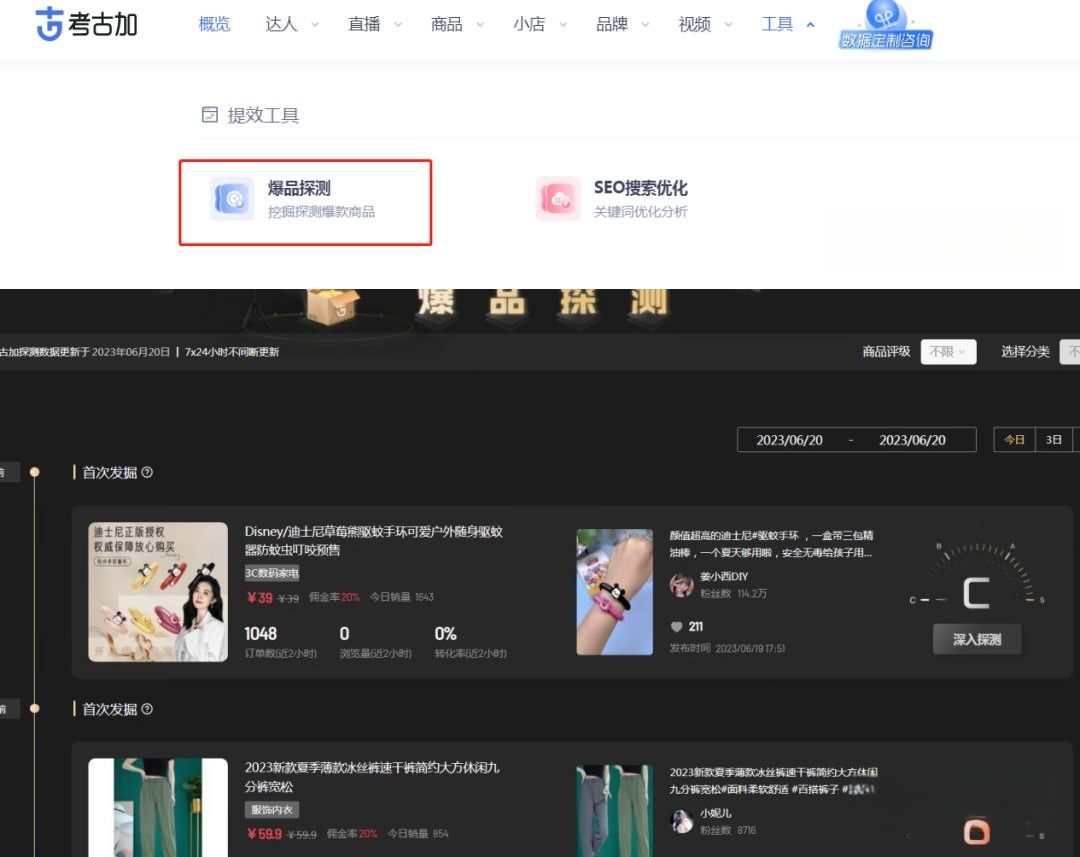Image resolution: width=1080 pixels, height=857 pixels.
Task: Click the 提效工具 panel icon
Action: click(x=208, y=114)
